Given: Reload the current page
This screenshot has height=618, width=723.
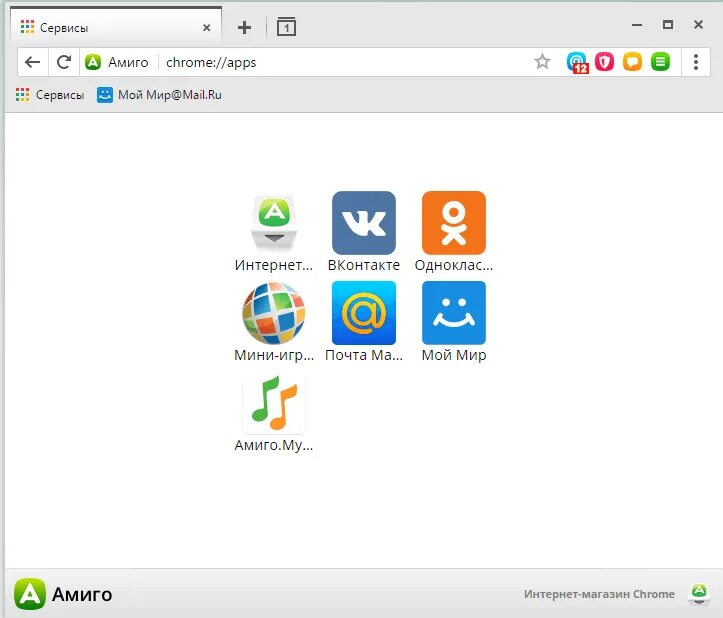Looking at the screenshot, I should 64,62.
